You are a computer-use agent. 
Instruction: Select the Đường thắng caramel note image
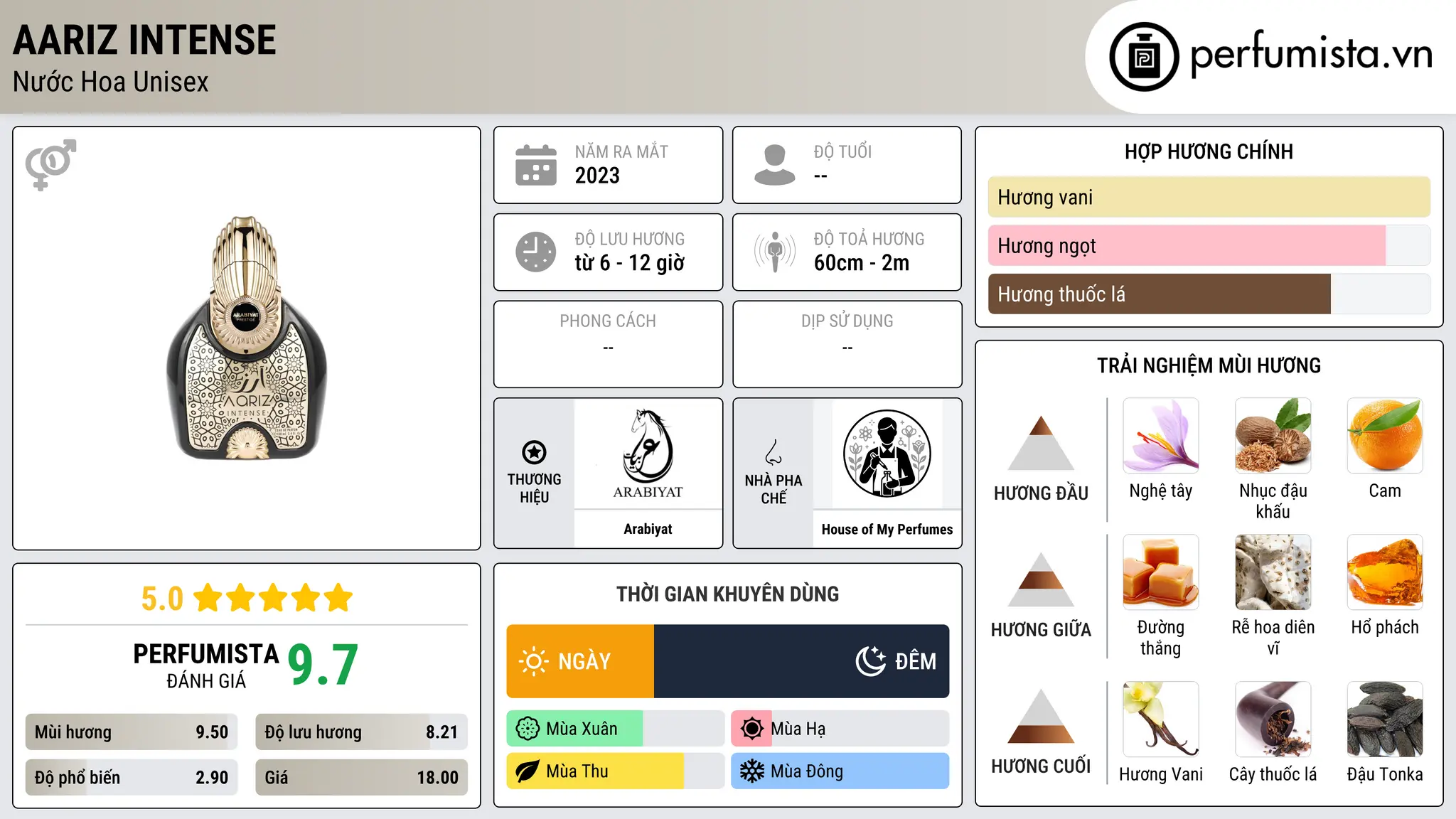pos(1161,572)
